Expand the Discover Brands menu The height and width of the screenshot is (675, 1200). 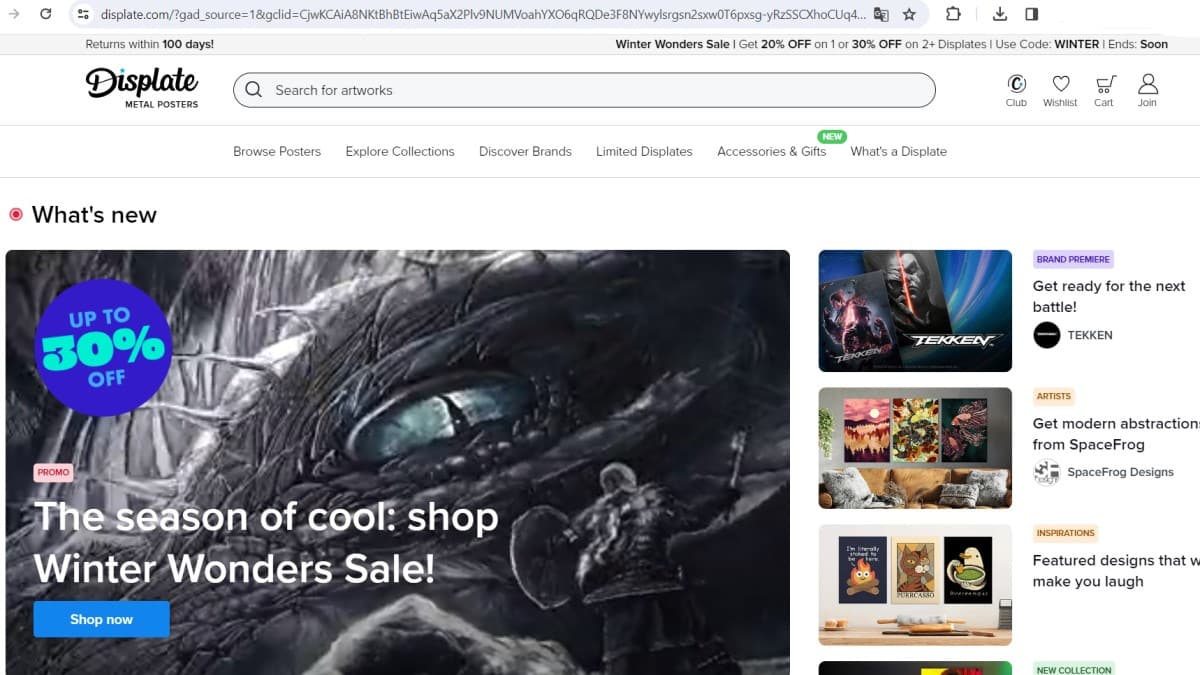tap(525, 151)
